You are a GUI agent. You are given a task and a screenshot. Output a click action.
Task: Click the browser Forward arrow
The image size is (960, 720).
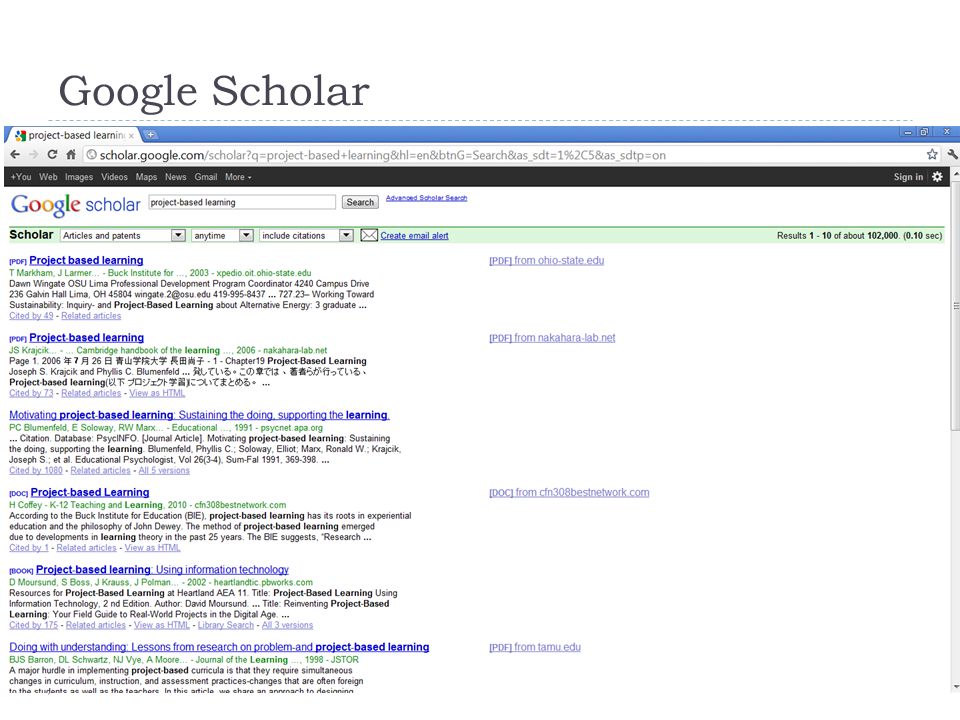pos(33,155)
